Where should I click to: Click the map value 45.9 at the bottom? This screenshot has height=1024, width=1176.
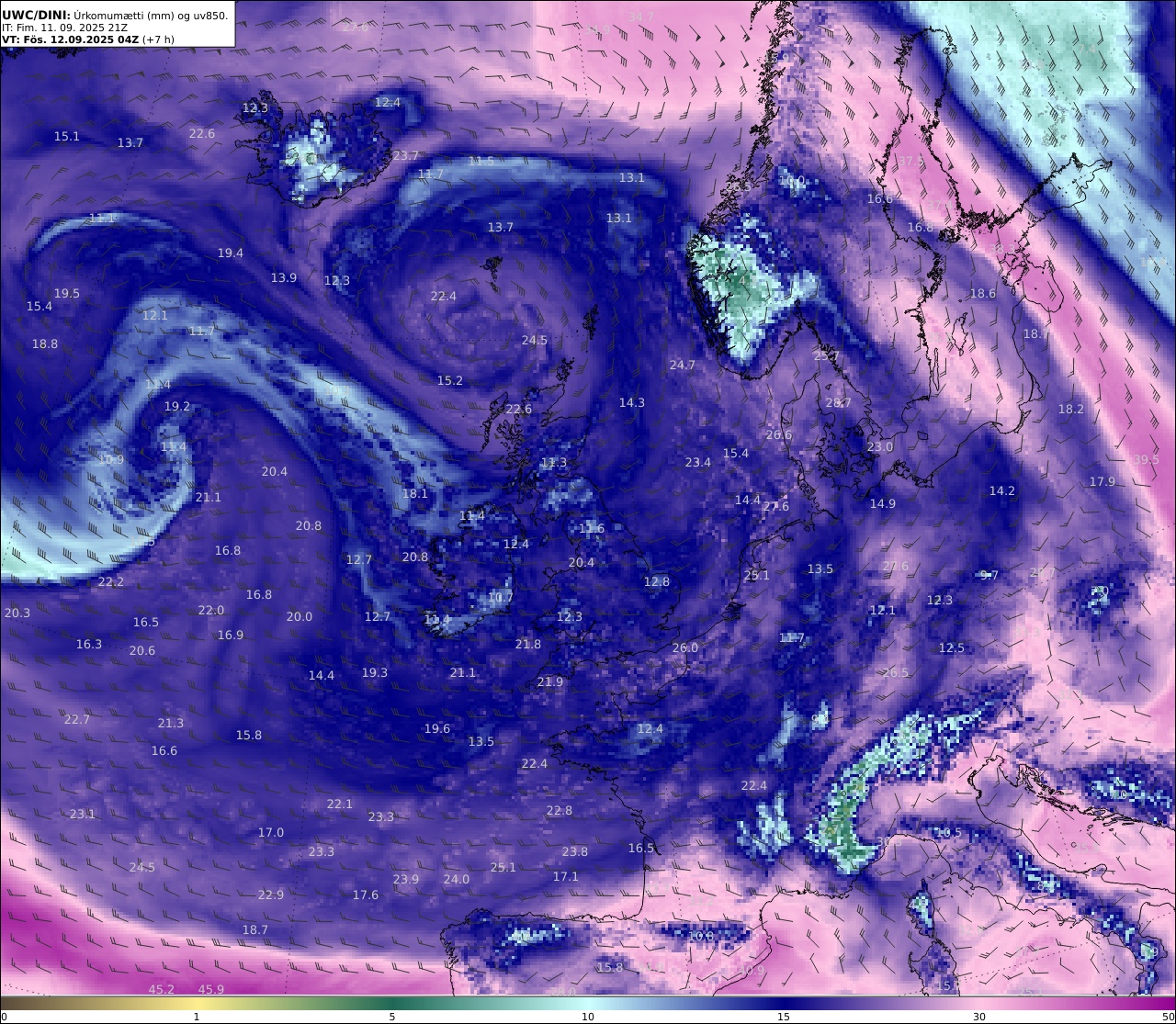coord(211,990)
